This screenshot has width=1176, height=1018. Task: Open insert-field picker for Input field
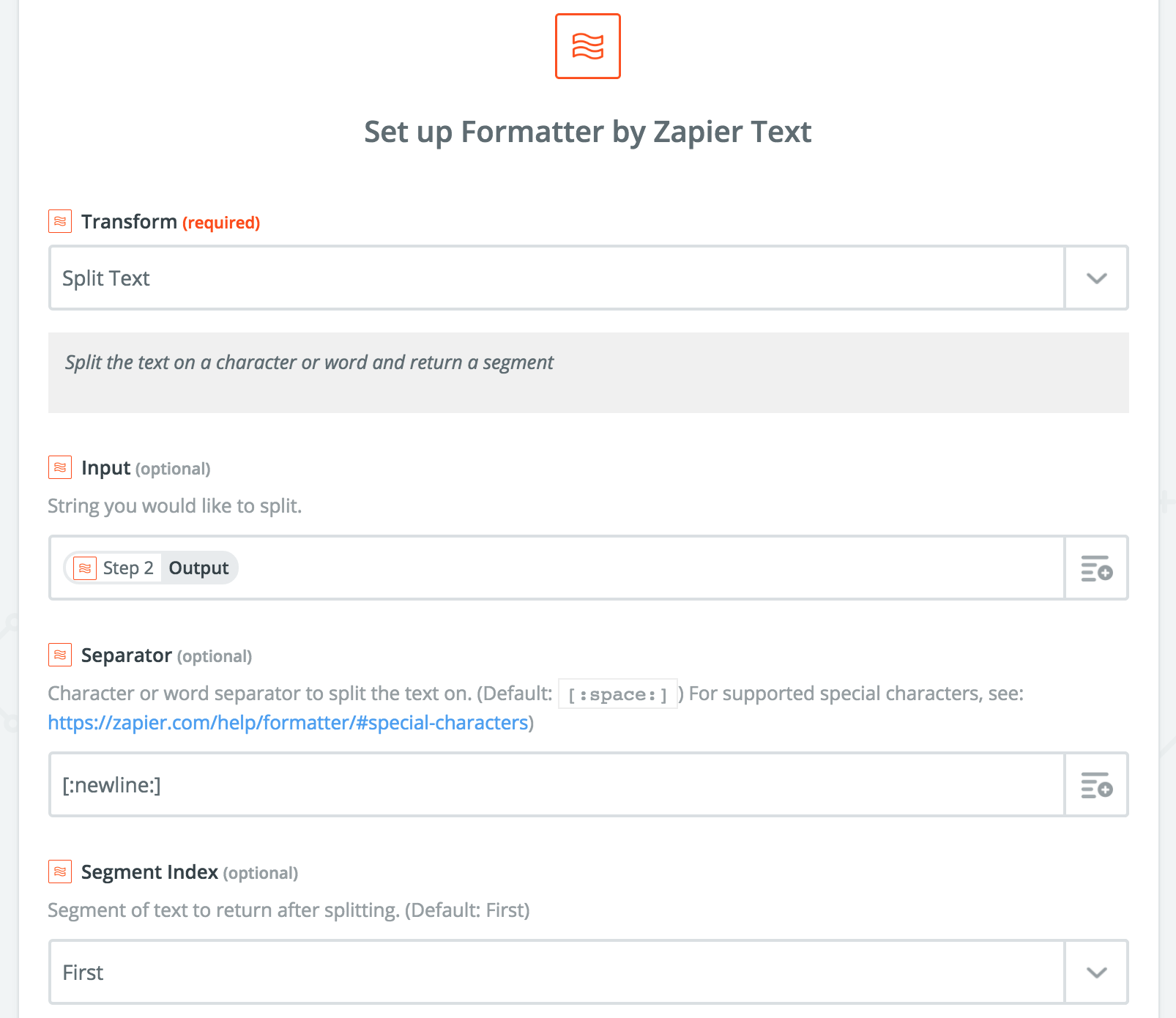pyautogui.click(x=1096, y=568)
